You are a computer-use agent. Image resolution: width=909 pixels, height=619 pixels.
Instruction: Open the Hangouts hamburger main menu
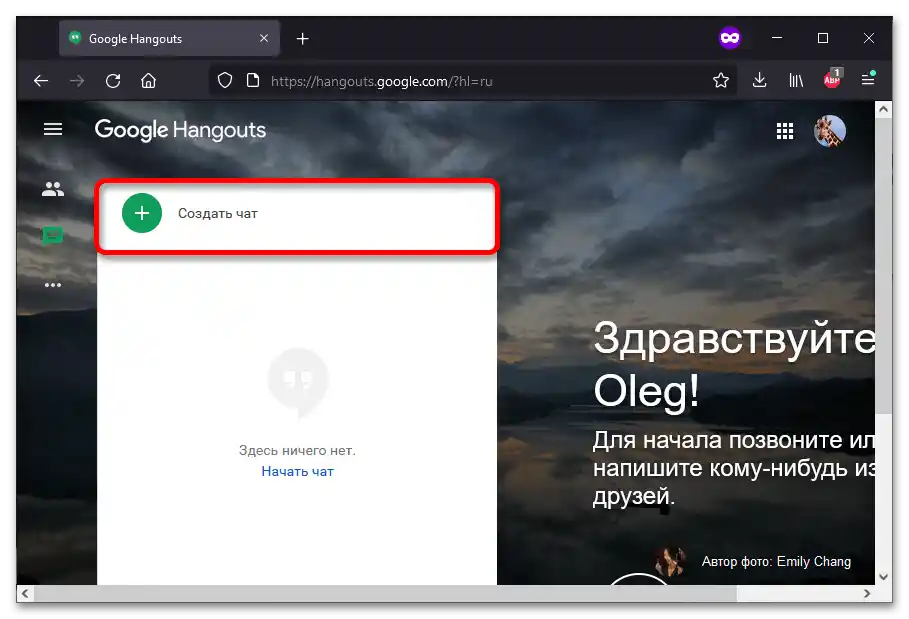coord(53,129)
